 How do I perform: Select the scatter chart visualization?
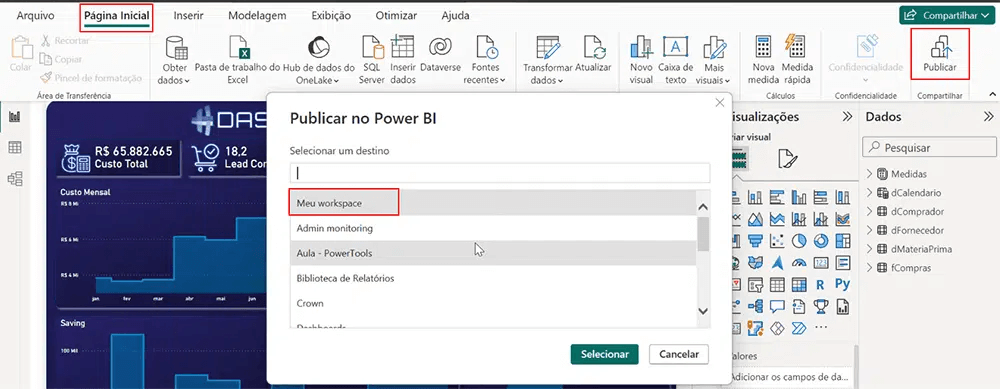click(x=777, y=240)
